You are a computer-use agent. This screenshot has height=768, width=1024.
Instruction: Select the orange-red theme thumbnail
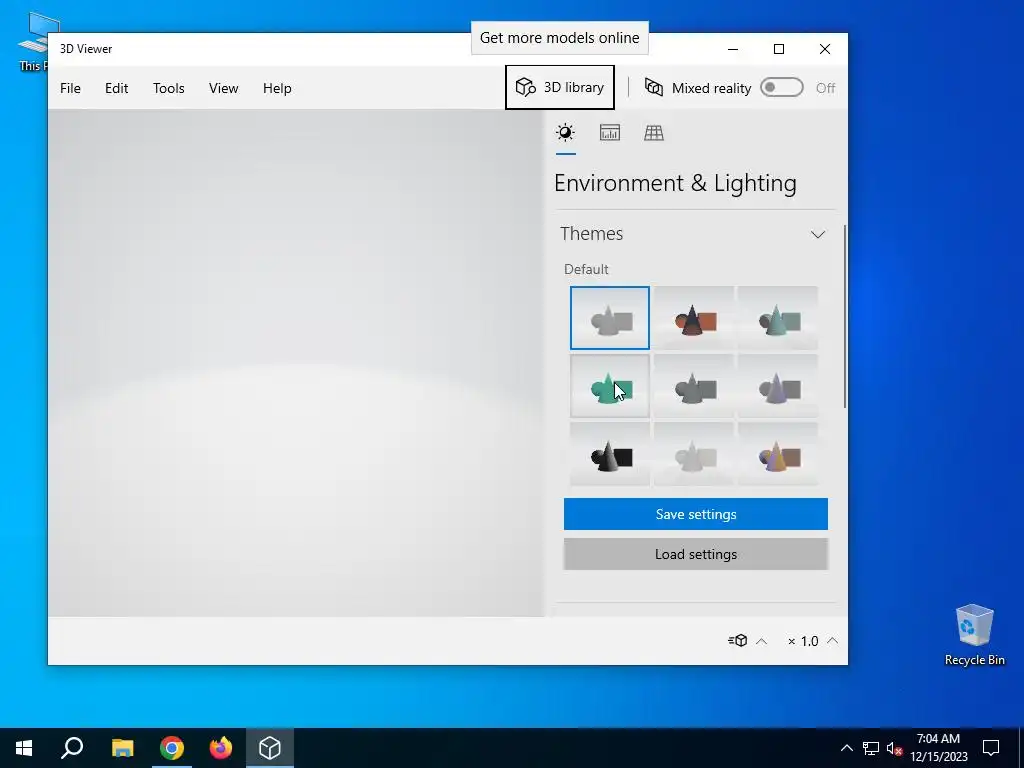(694, 318)
